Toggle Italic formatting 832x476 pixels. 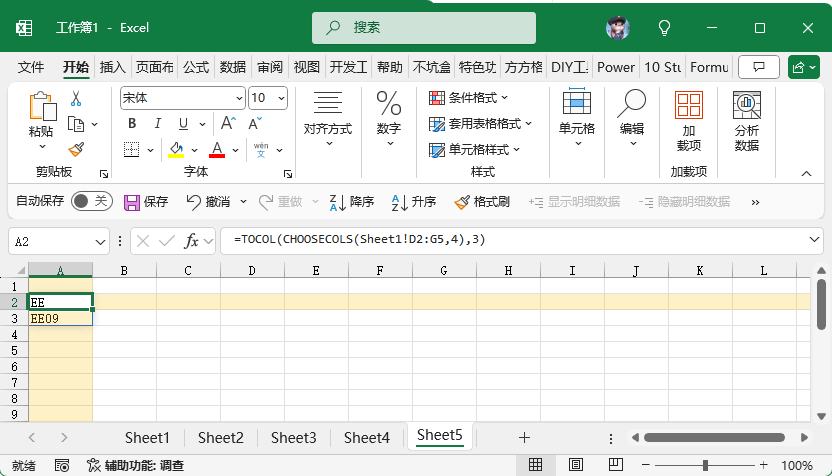click(158, 124)
